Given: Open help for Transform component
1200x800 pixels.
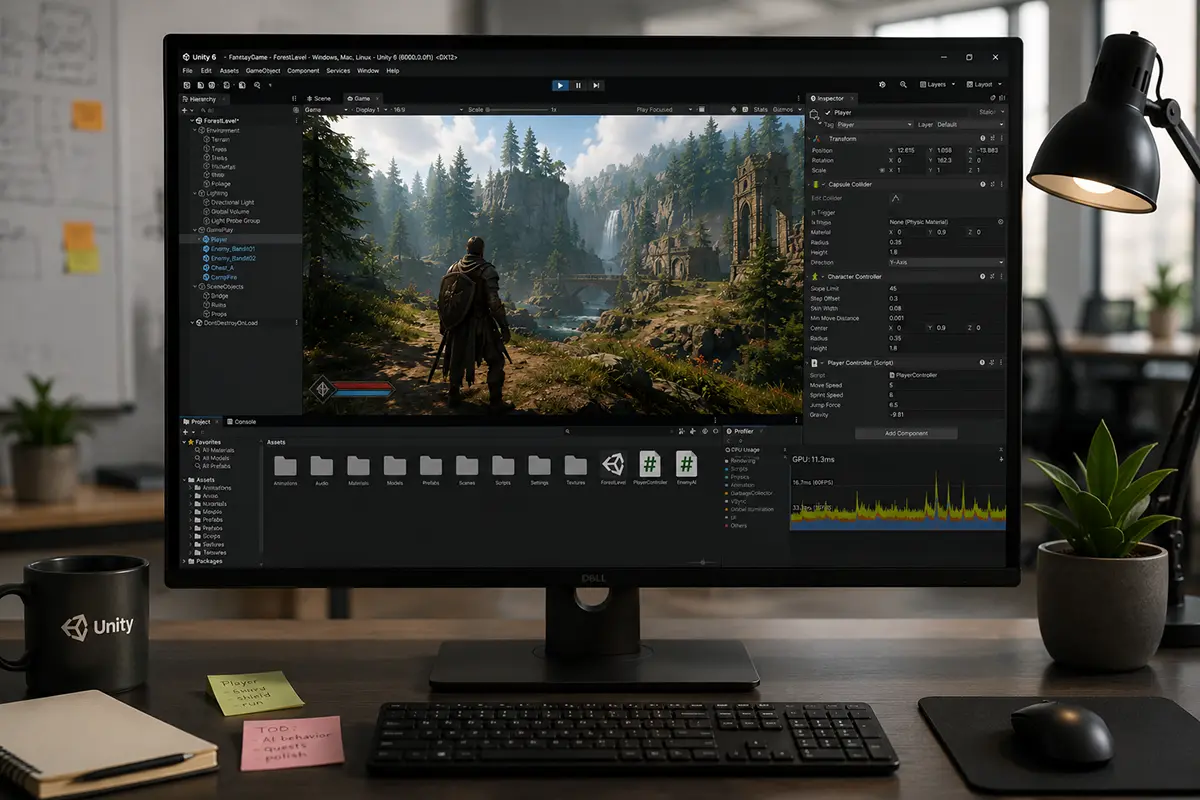Looking at the screenshot, I should (983, 139).
